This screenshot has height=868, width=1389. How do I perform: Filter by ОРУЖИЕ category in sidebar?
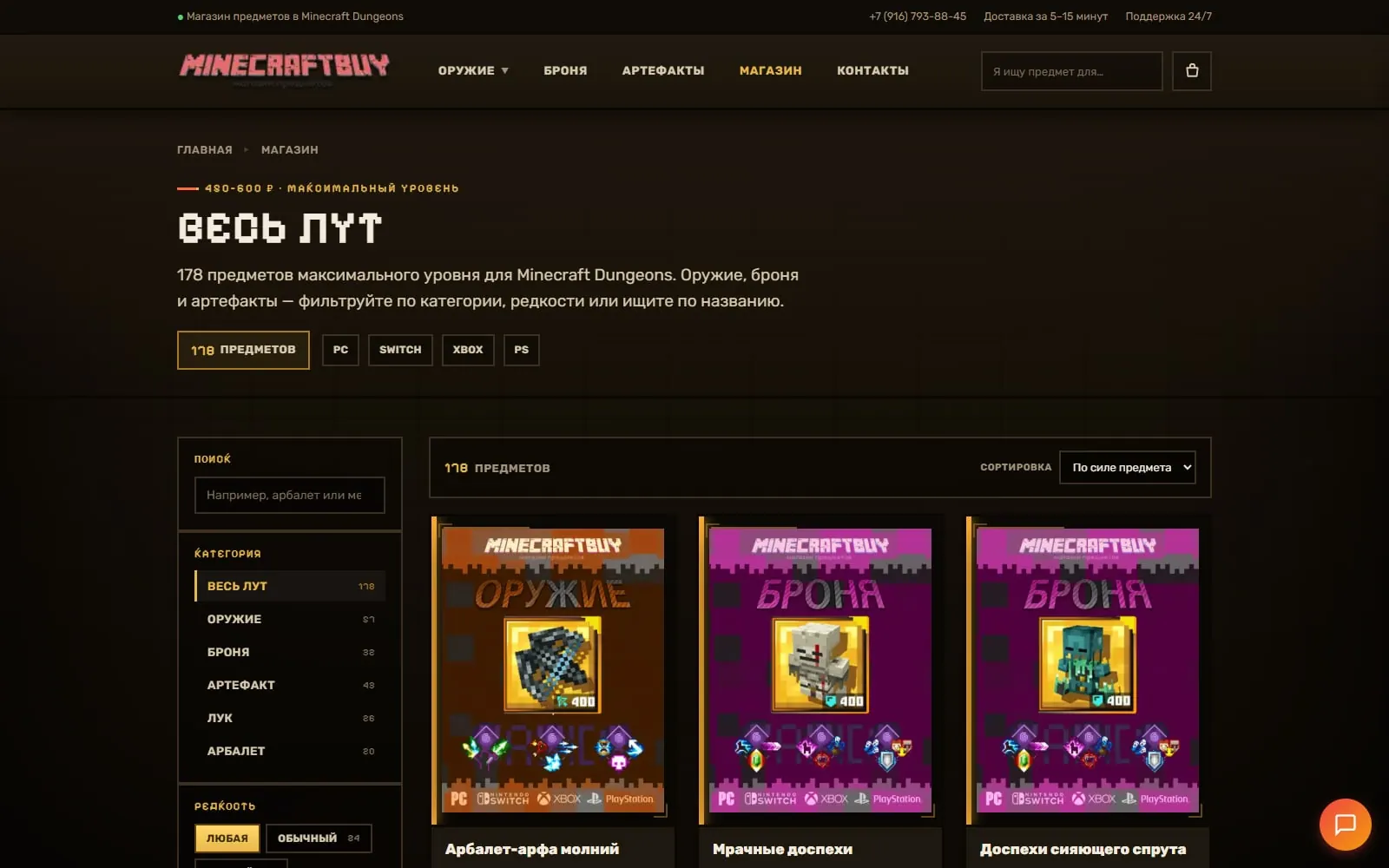290,619
